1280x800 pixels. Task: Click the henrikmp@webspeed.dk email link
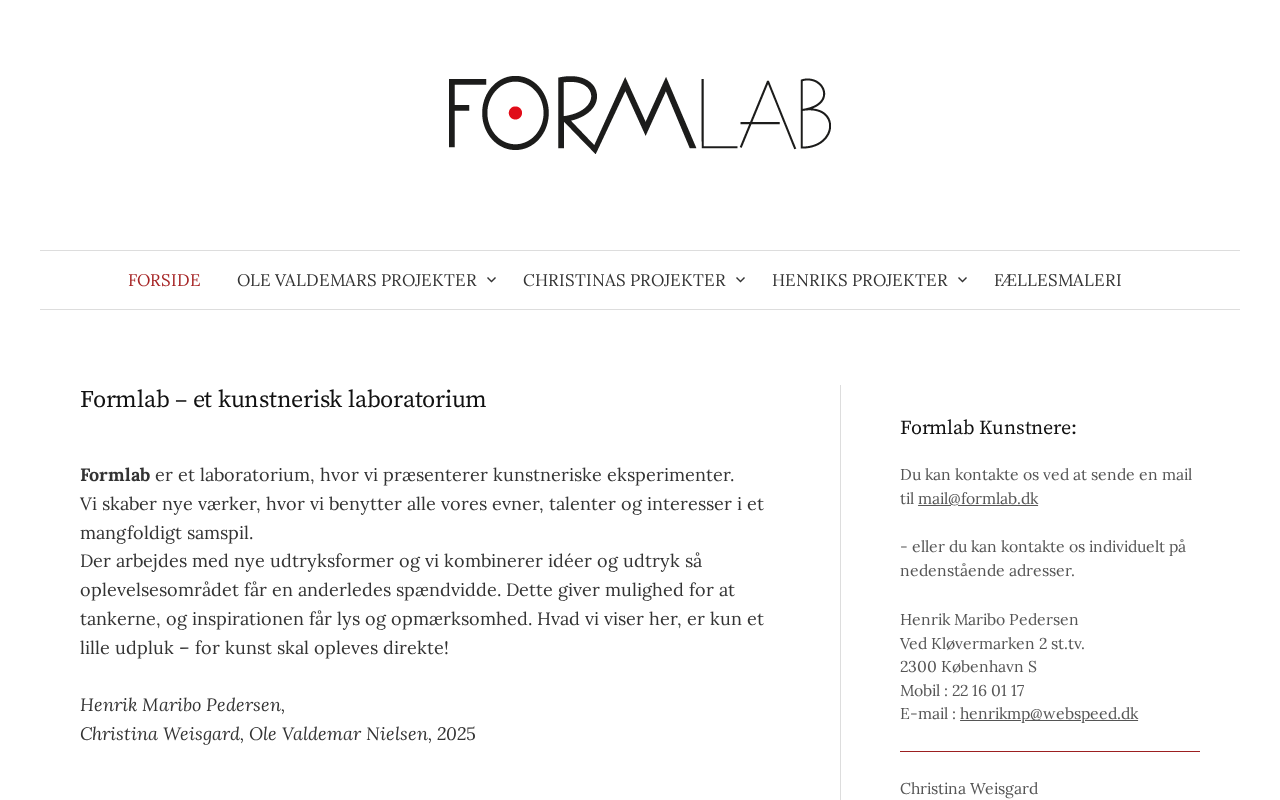click(x=1048, y=713)
